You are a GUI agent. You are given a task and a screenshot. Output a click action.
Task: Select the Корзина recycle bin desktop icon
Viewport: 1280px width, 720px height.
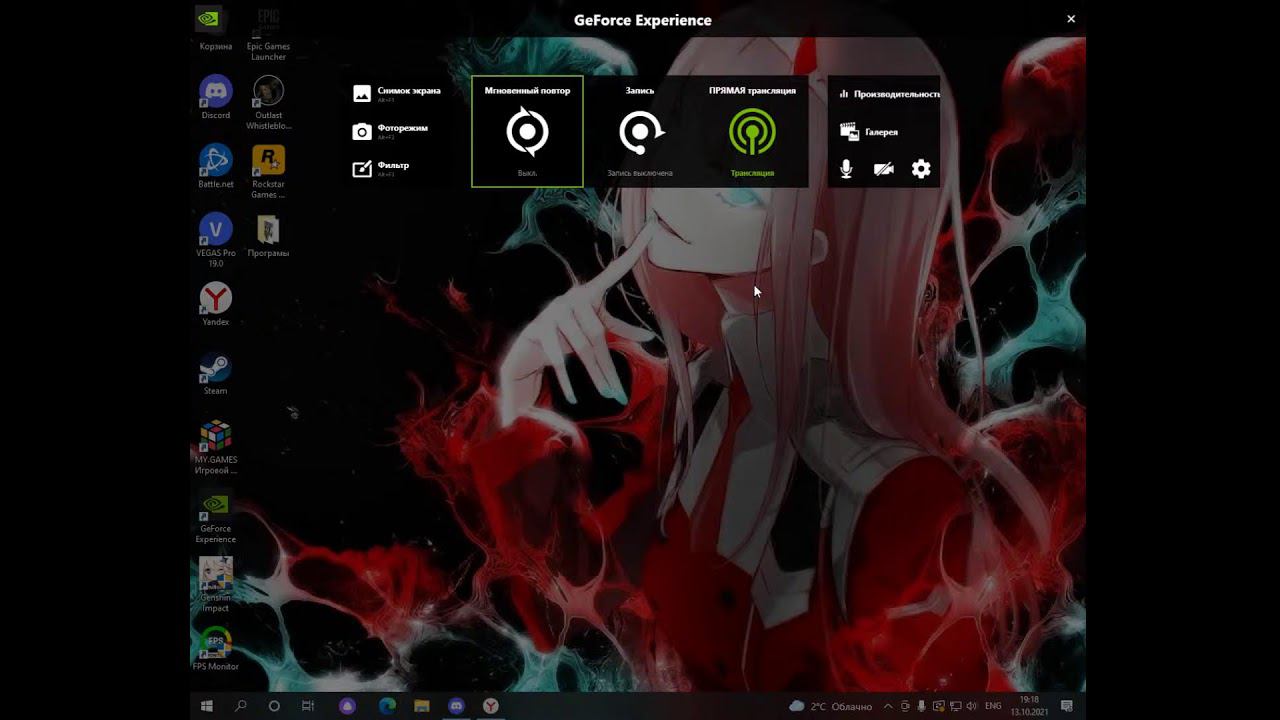[216, 29]
